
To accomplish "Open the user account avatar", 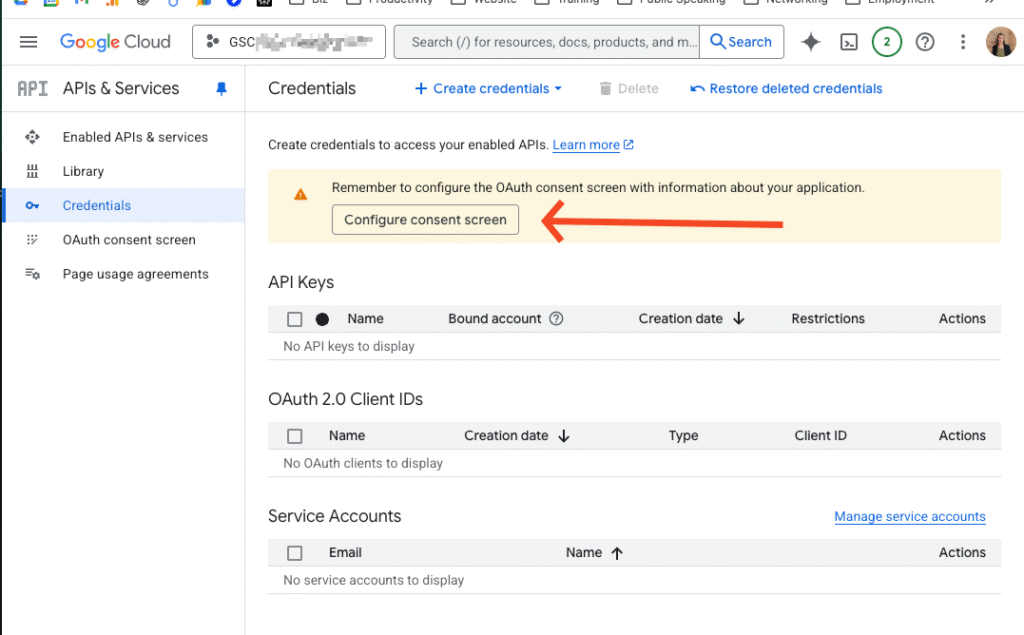I will tap(1000, 42).
